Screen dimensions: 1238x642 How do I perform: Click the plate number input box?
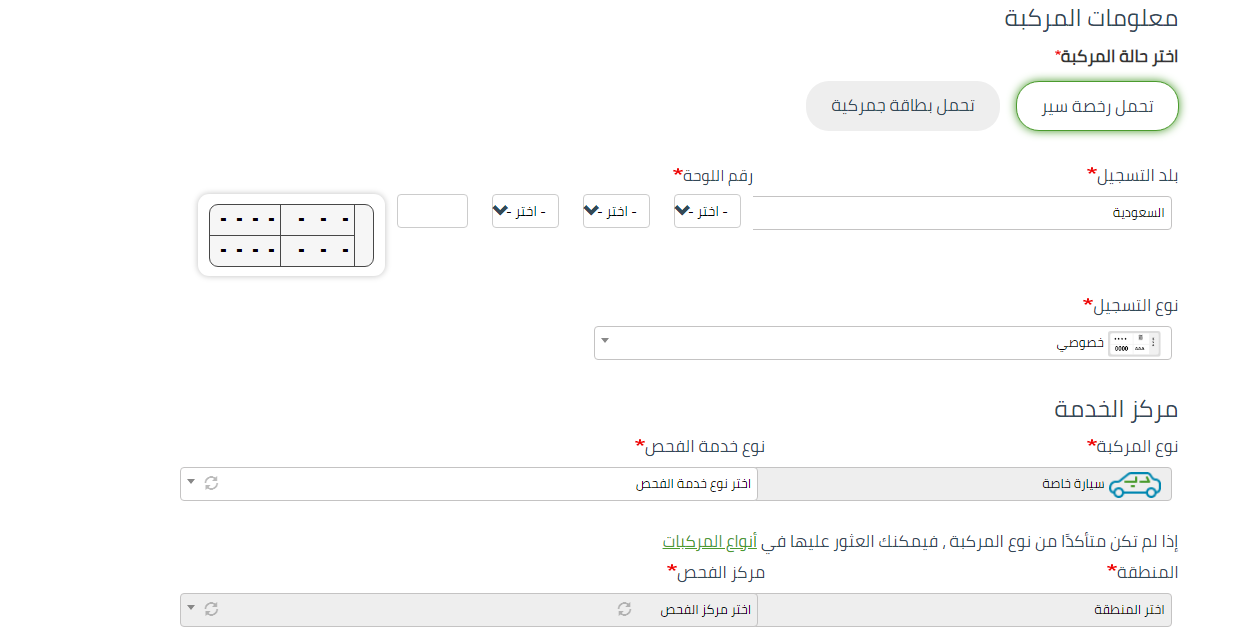click(432, 211)
